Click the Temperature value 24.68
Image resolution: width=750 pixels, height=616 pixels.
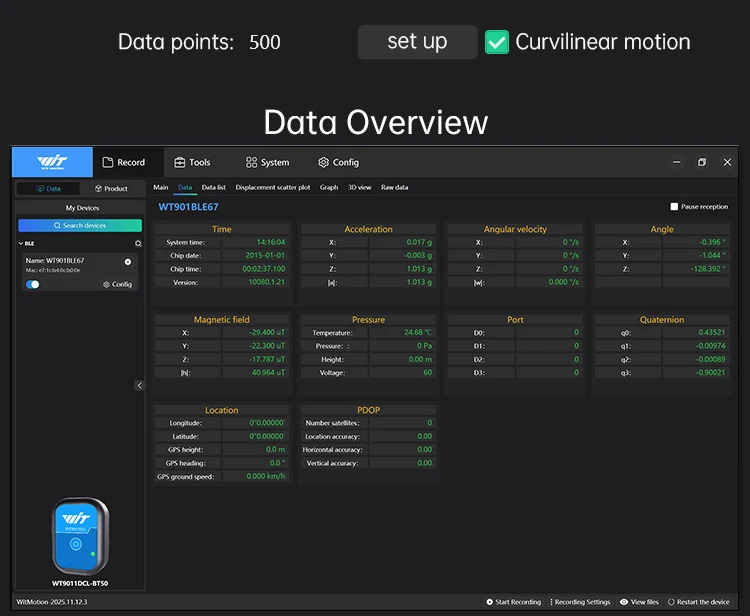[x=418, y=332]
